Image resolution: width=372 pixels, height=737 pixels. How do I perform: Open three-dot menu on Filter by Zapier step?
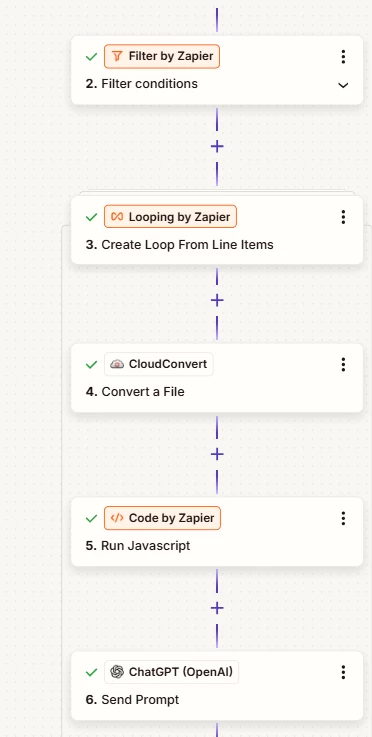click(x=343, y=56)
